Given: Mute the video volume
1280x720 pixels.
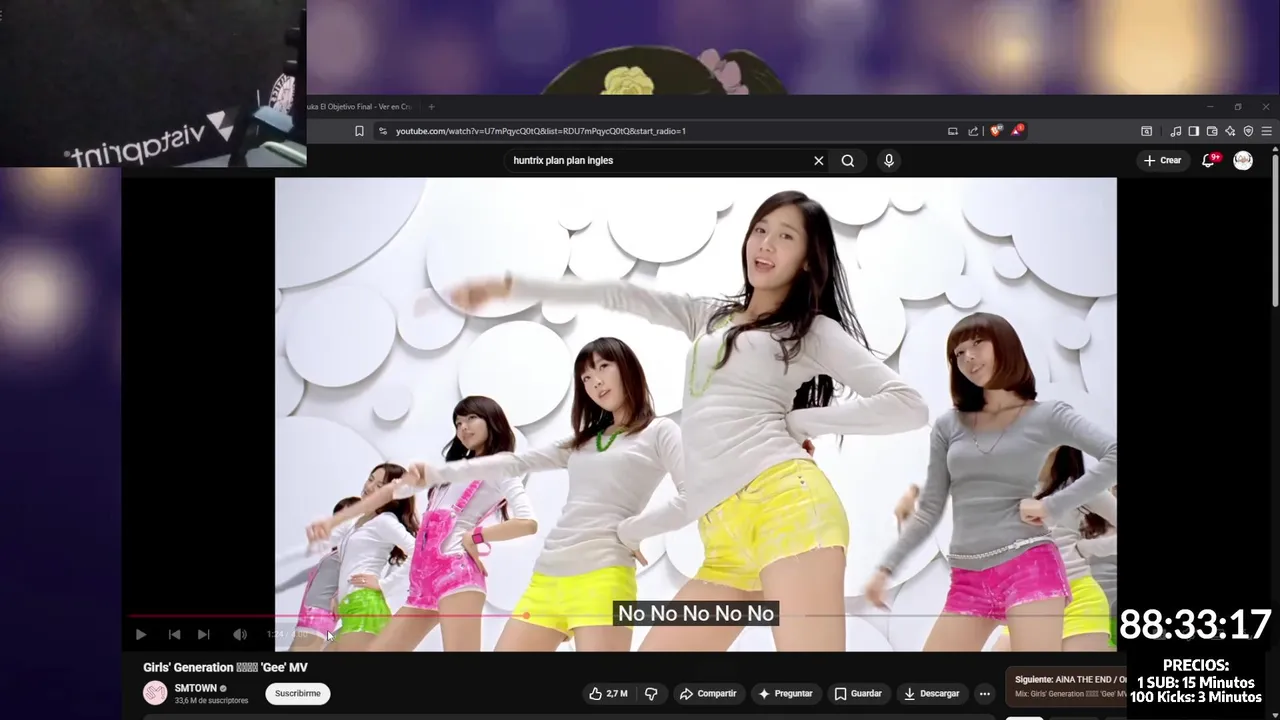Looking at the screenshot, I should click(x=240, y=634).
